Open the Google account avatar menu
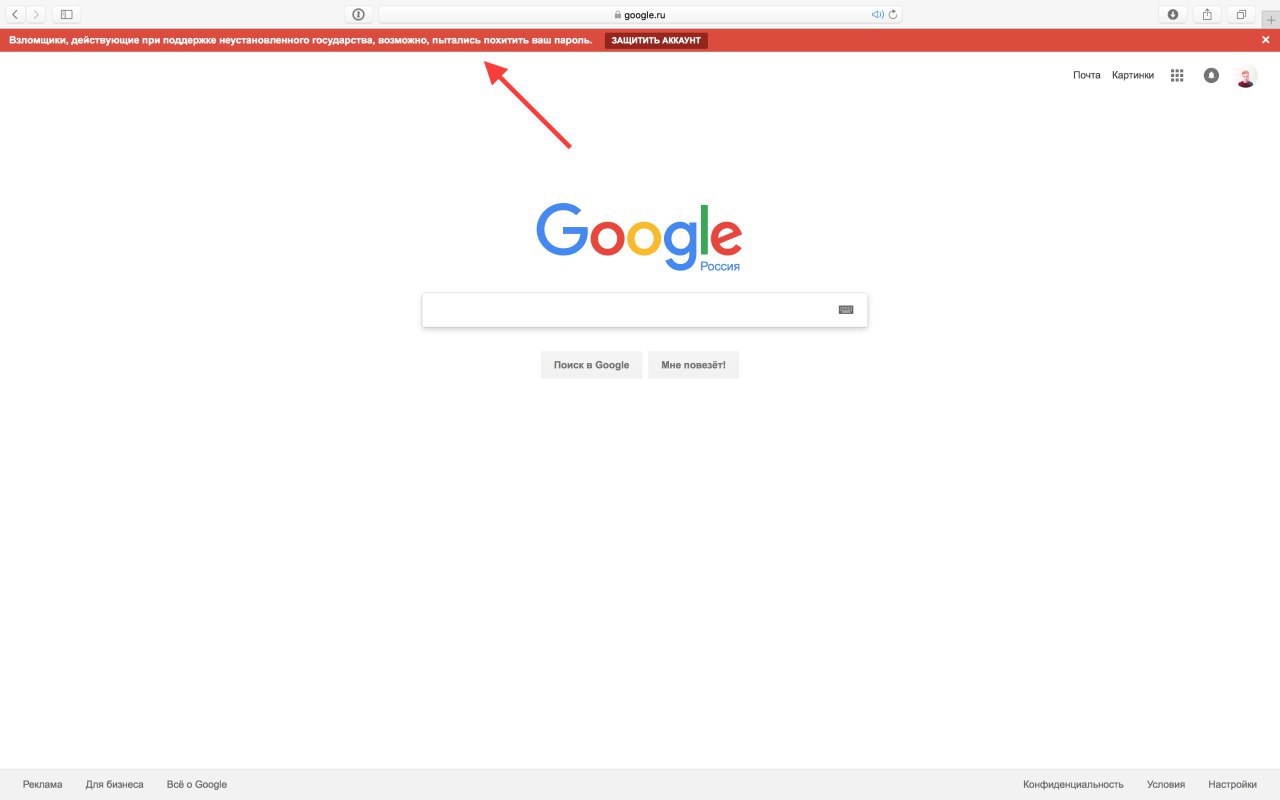 click(1245, 76)
